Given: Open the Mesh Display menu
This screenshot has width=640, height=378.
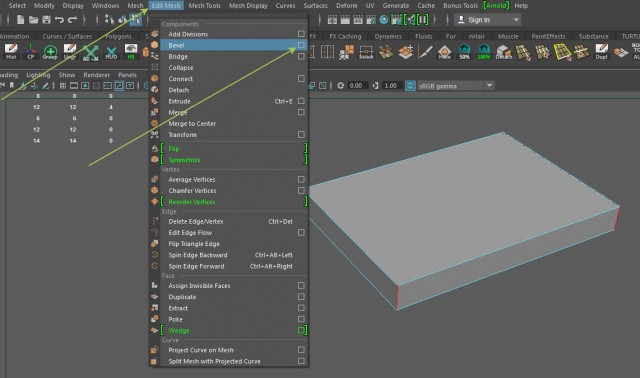Looking at the screenshot, I should tap(248, 5).
